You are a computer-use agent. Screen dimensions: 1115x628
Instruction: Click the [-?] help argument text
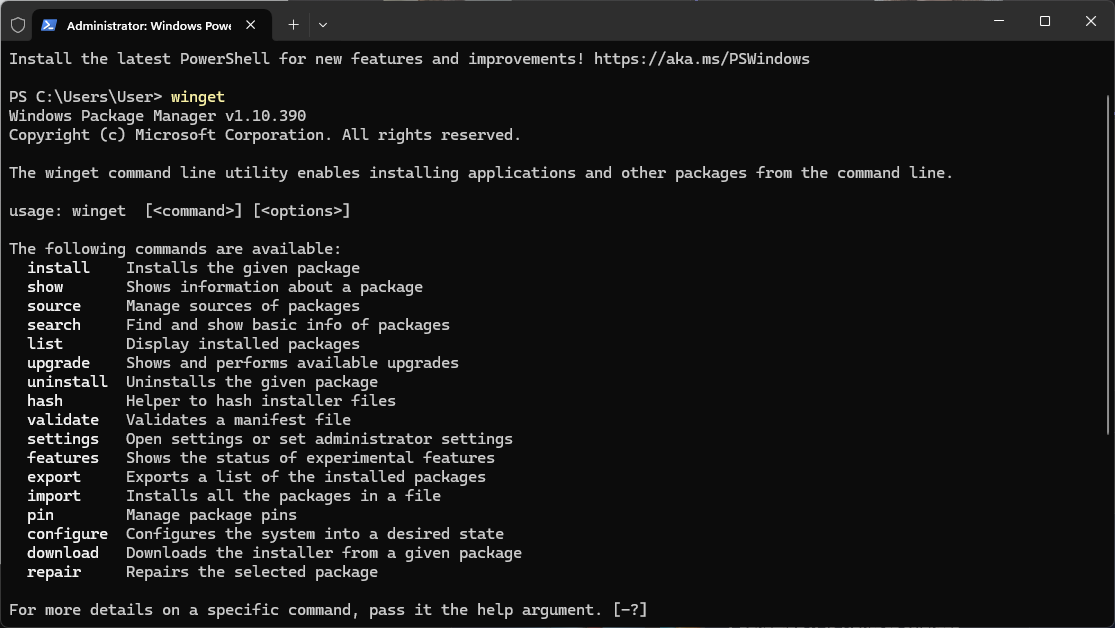click(x=630, y=610)
